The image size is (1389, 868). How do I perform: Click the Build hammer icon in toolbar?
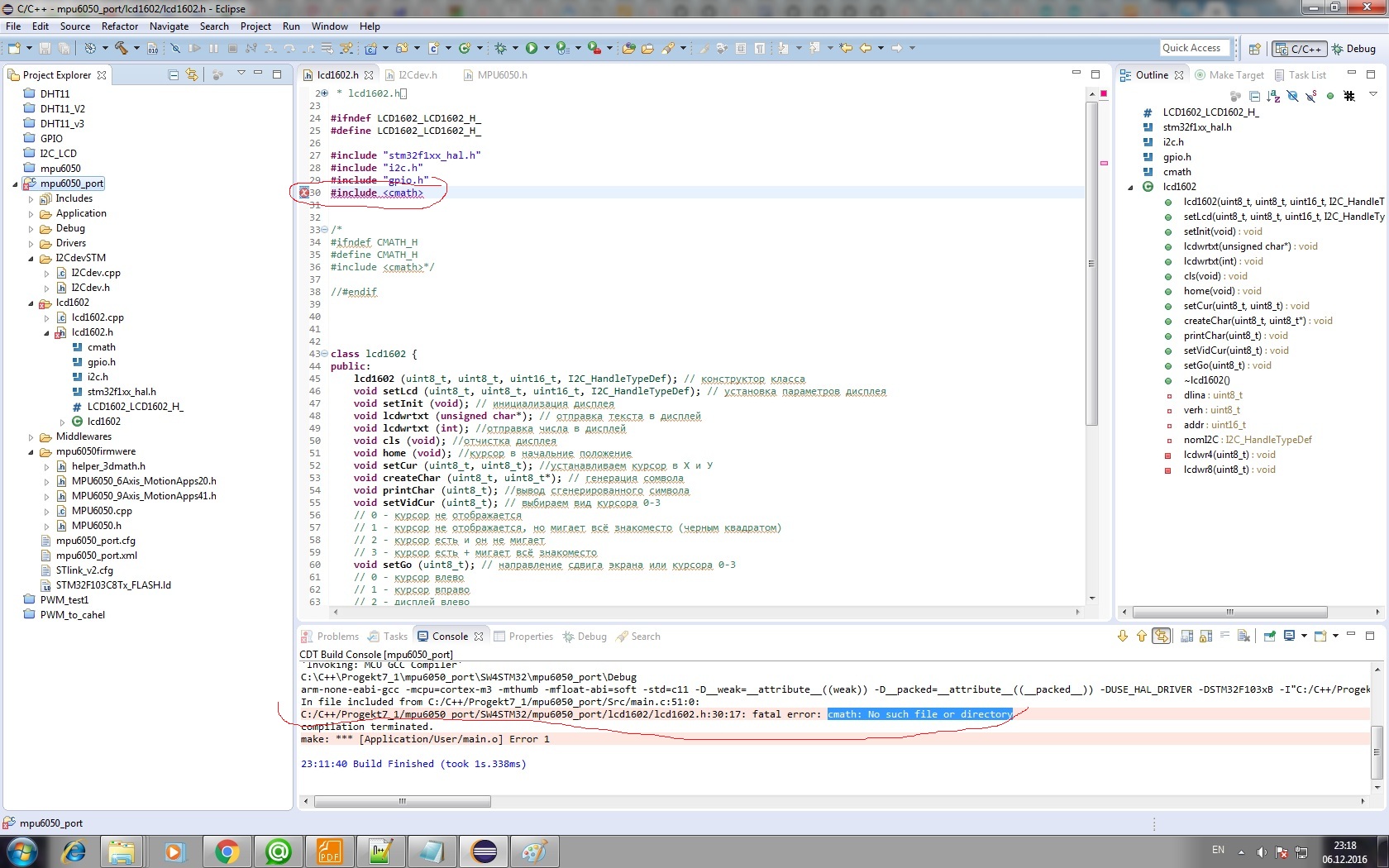pos(122,48)
